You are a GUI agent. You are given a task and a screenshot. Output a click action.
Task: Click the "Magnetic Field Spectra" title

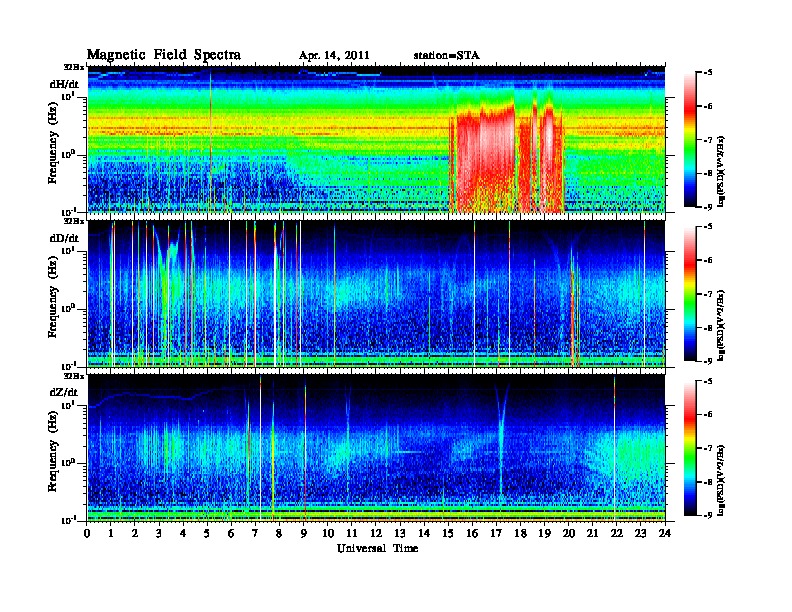164,55
